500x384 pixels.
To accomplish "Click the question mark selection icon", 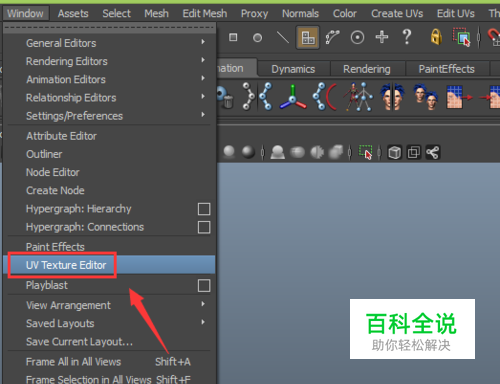I will [x=407, y=37].
